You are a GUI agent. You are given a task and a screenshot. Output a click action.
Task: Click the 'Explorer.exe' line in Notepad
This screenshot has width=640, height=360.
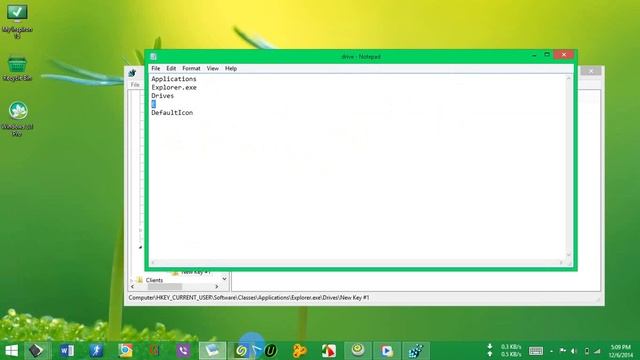tap(174, 87)
